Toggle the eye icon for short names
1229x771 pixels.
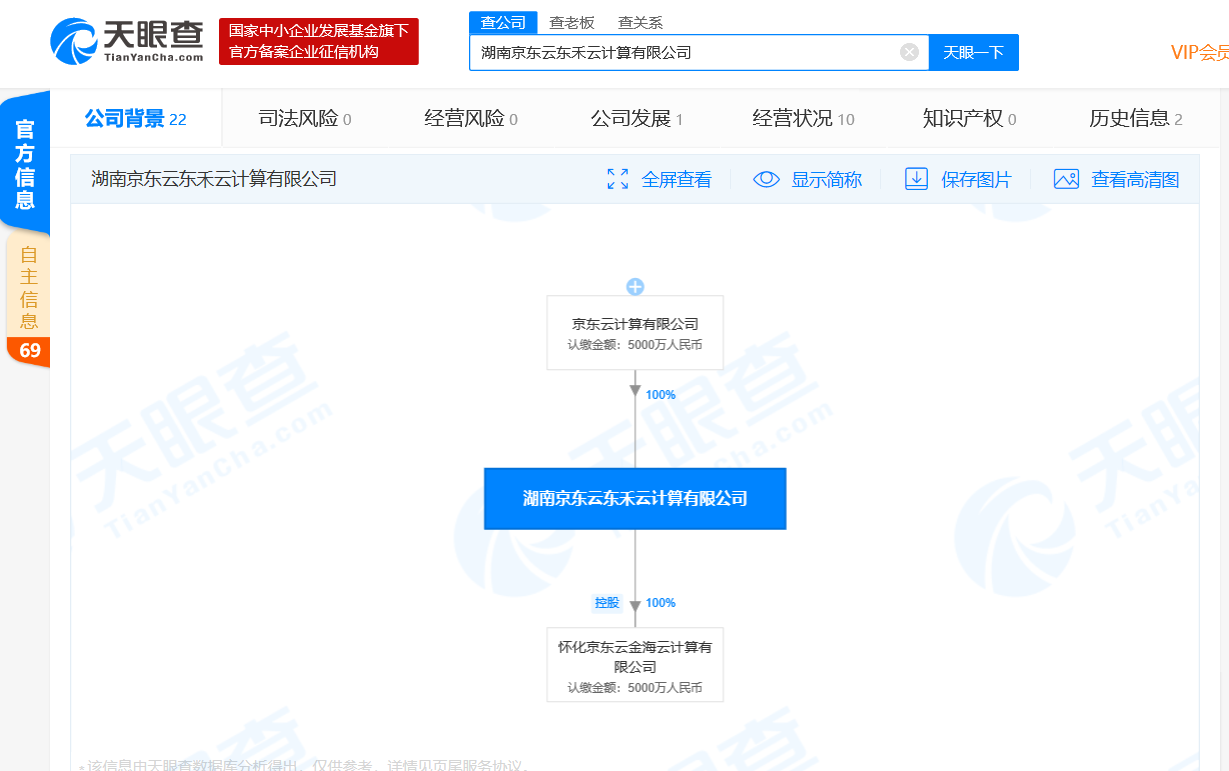[766, 179]
